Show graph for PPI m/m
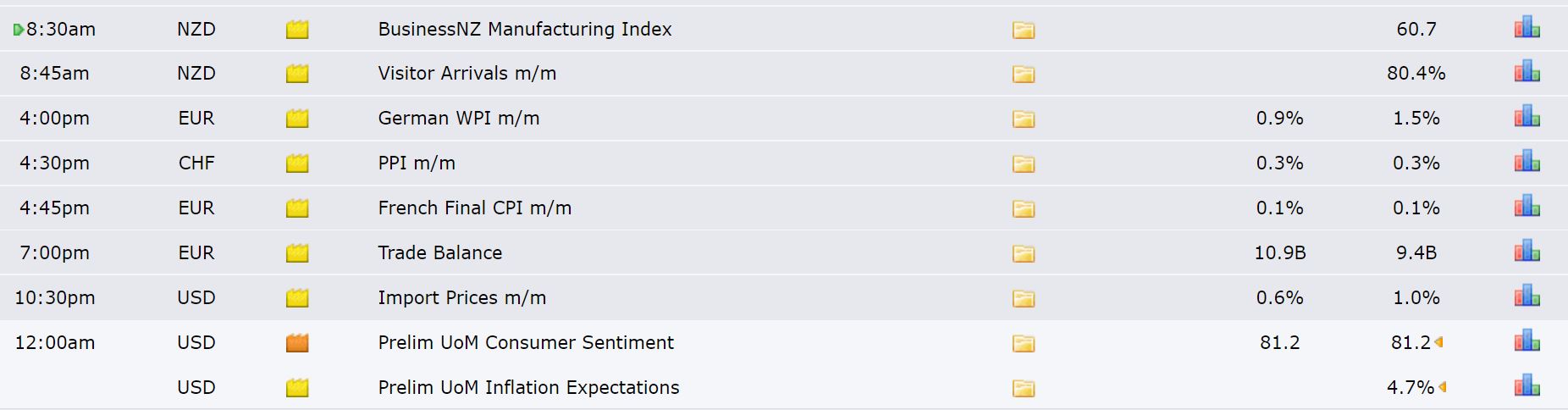Viewport: 1568px width, 410px height. point(1527,161)
